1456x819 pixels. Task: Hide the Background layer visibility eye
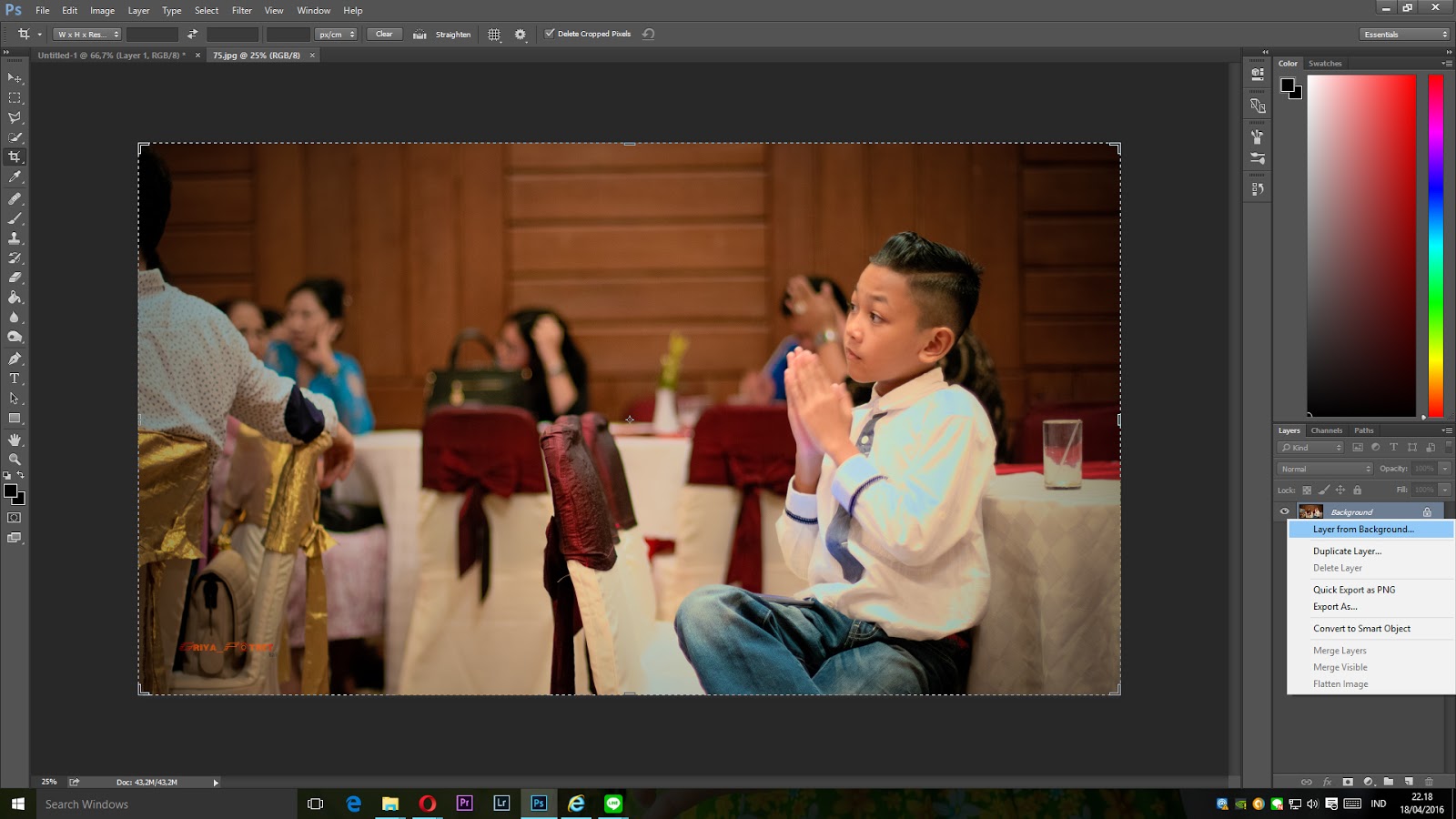[x=1285, y=511]
